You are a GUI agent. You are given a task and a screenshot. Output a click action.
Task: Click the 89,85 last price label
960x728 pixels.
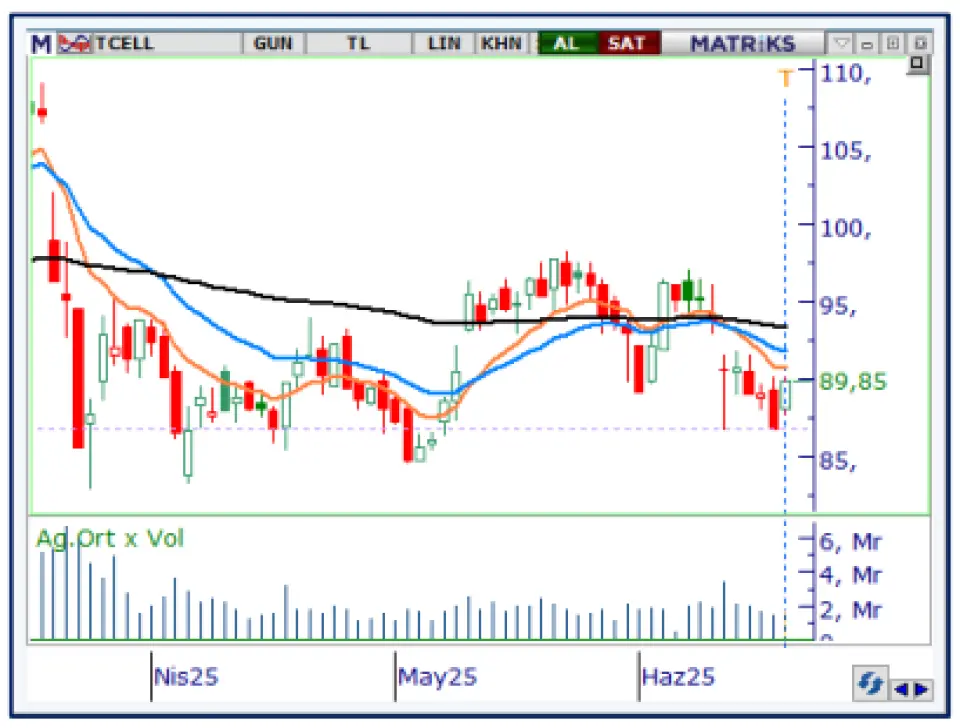[x=852, y=382]
